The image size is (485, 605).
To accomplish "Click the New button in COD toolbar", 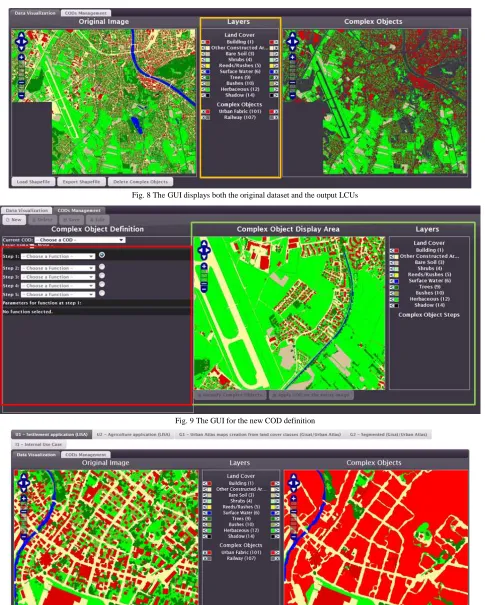I will (14, 220).
